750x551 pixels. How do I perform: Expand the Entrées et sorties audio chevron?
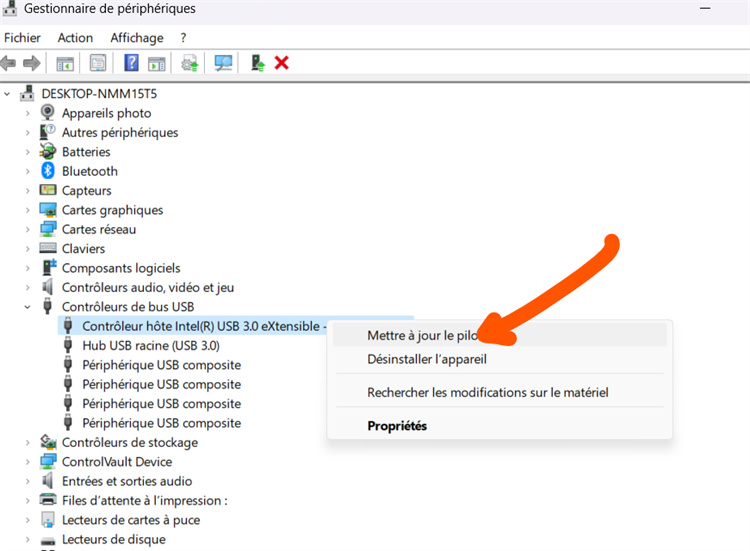point(27,482)
